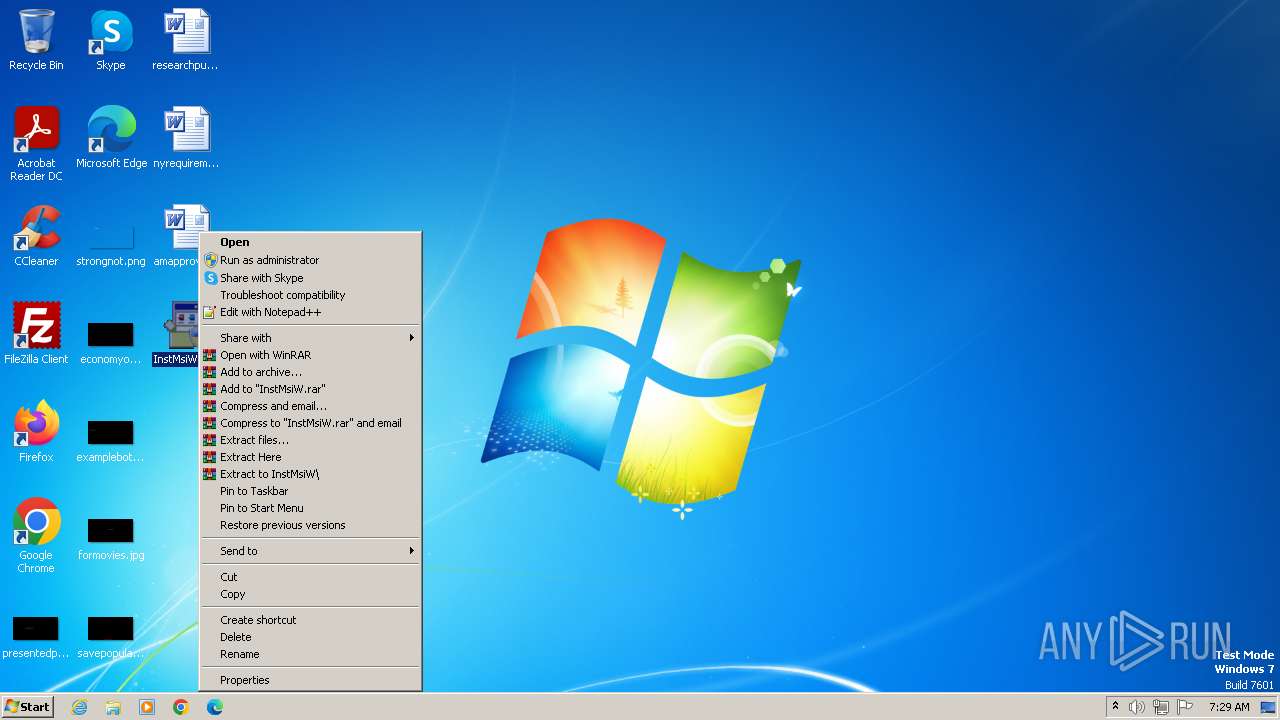Choose Delete in context menu
Viewport: 1280px width, 720px height.
[311, 637]
